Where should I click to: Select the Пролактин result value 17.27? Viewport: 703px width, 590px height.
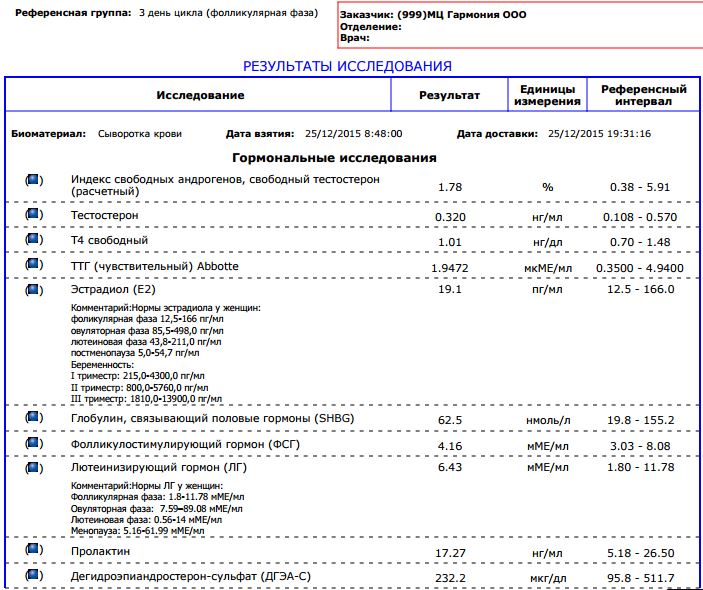pyautogui.click(x=449, y=551)
